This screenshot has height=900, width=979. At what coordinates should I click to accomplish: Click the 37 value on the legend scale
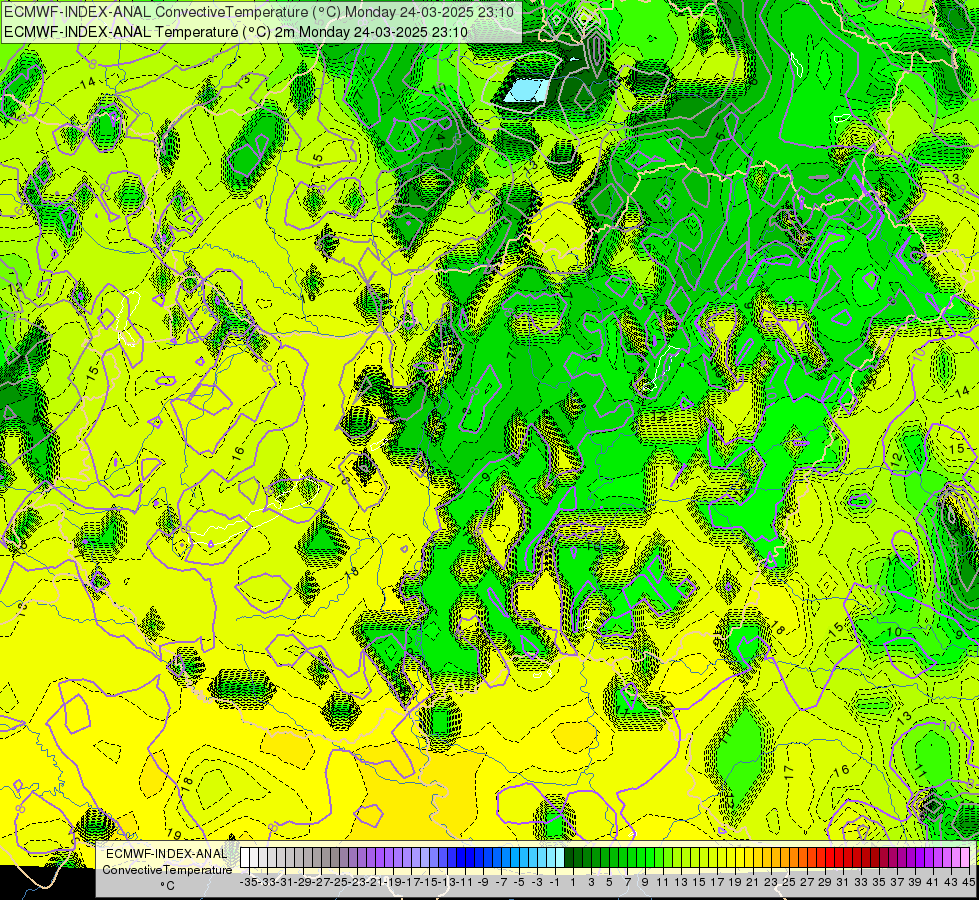[x=897, y=882]
